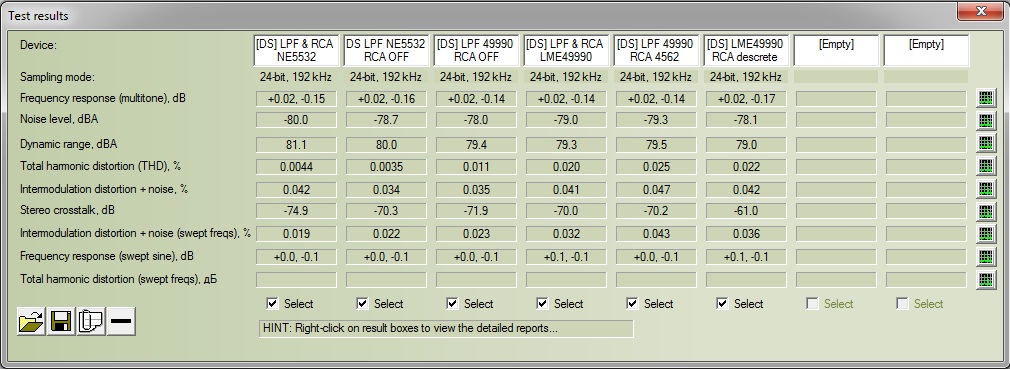Viewport: 1010px width, 370px height.
Task: Click device slot [DS] LPF 49990 RCA 4562
Action: (x=656, y=50)
